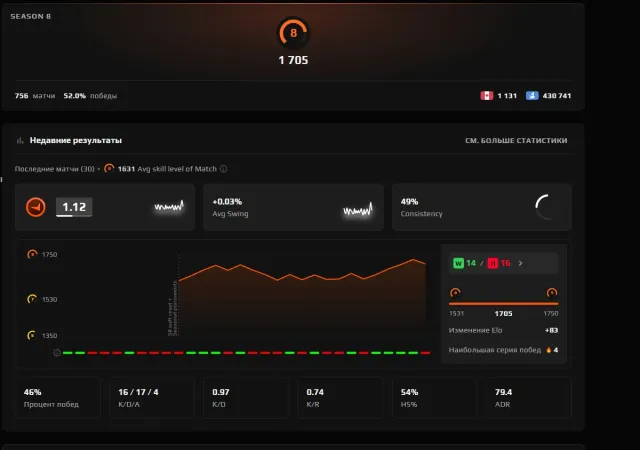The height and width of the screenshot is (450, 640).
Task: Click the Elo progress bar at 1705
Action: coord(503,303)
